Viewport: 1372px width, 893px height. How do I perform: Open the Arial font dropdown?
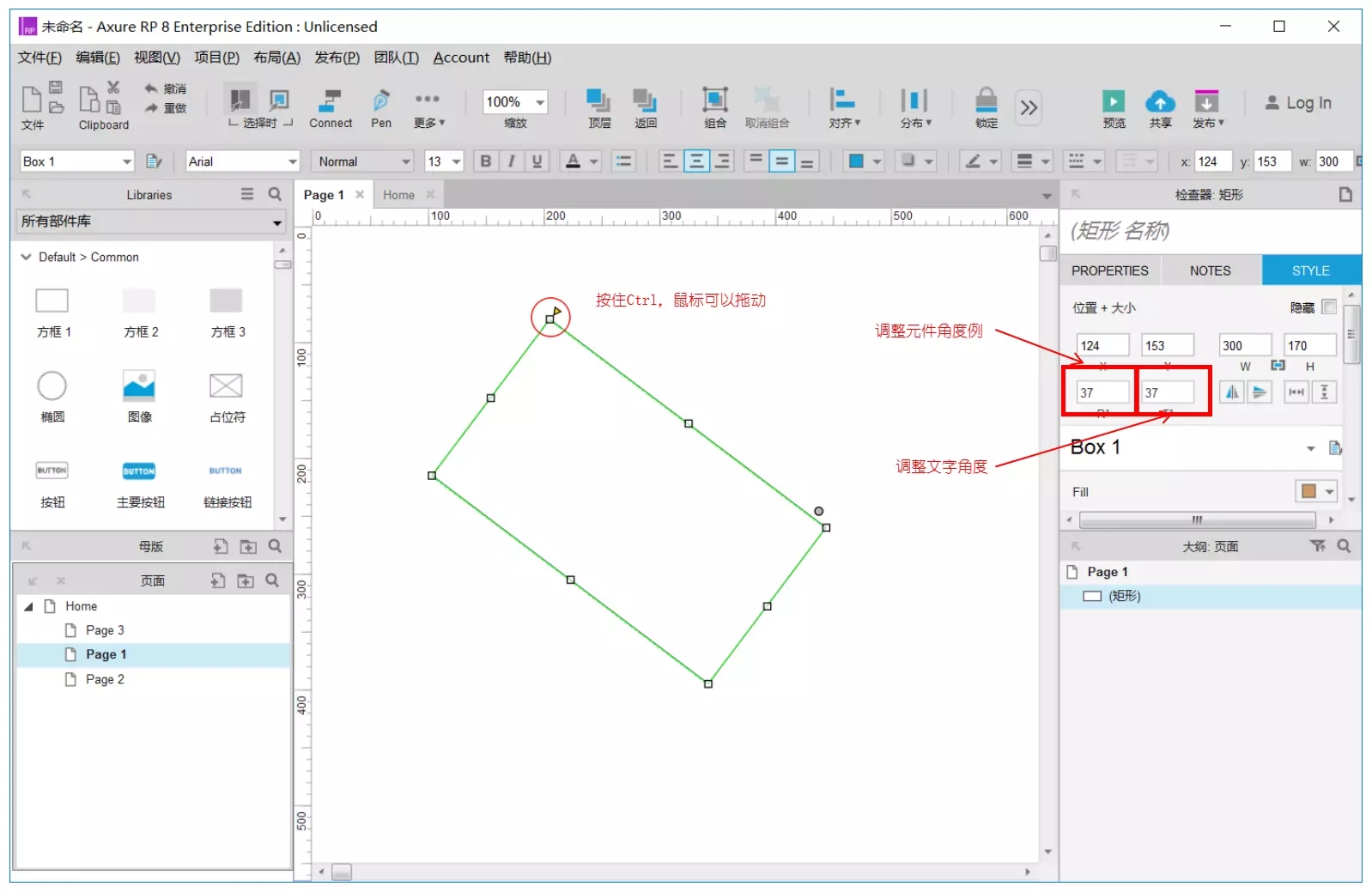[x=292, y=161]
